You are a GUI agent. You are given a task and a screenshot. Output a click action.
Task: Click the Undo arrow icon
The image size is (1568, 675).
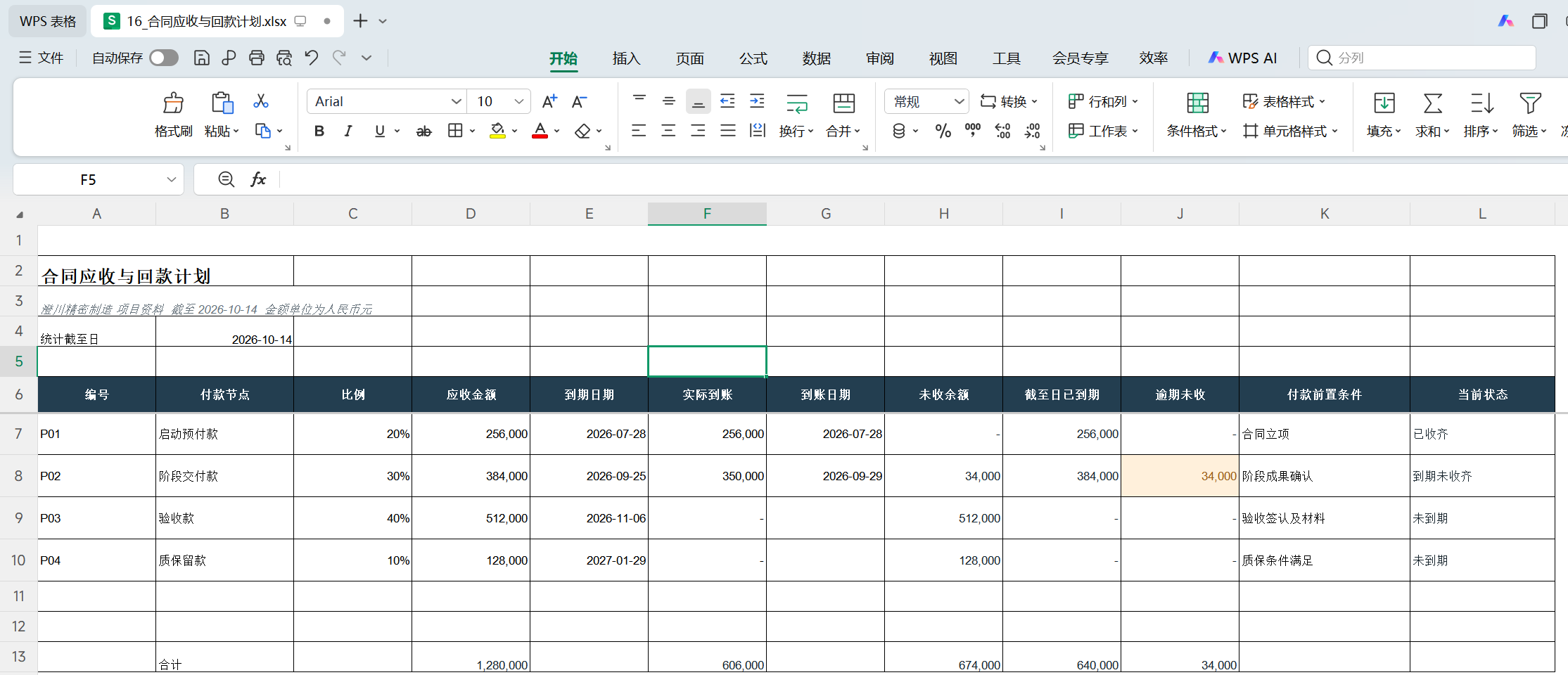312,58
